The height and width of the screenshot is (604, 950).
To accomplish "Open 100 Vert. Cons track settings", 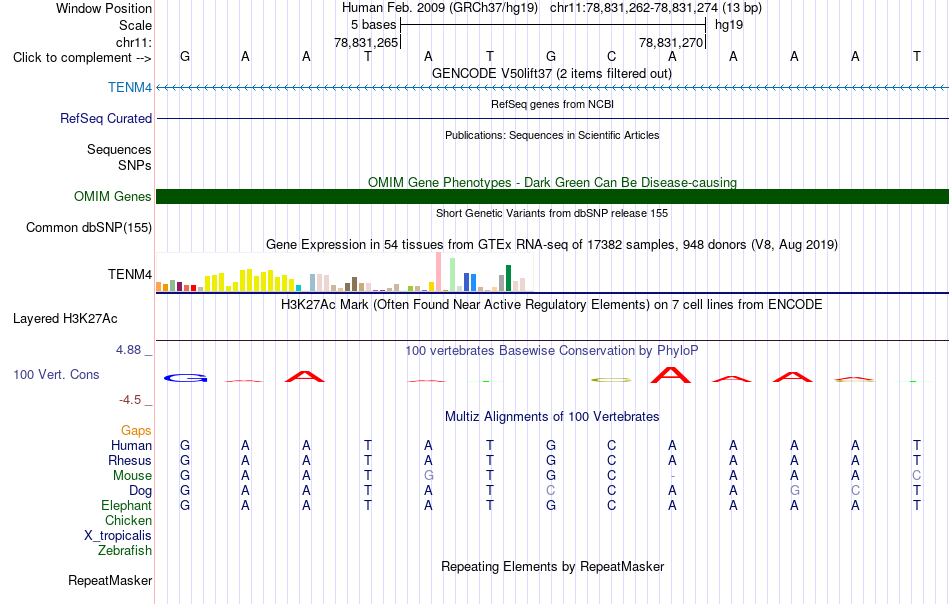I will tap(56, 374).
